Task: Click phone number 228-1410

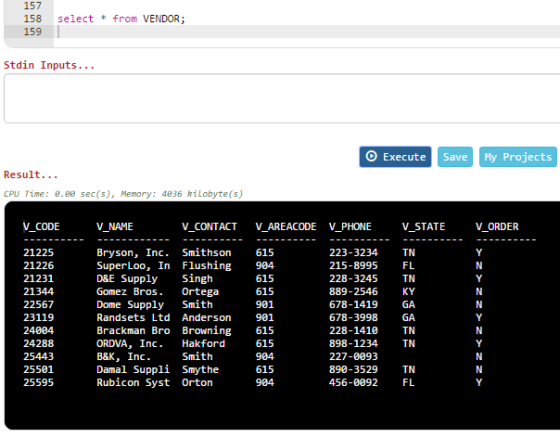Action: tap(353, 330)
